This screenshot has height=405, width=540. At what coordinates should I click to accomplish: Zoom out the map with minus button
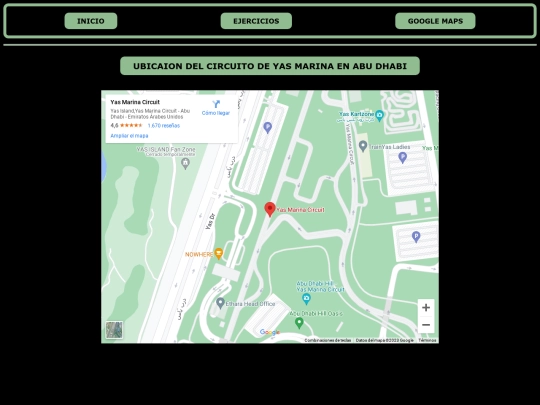[x=426, y=325]
